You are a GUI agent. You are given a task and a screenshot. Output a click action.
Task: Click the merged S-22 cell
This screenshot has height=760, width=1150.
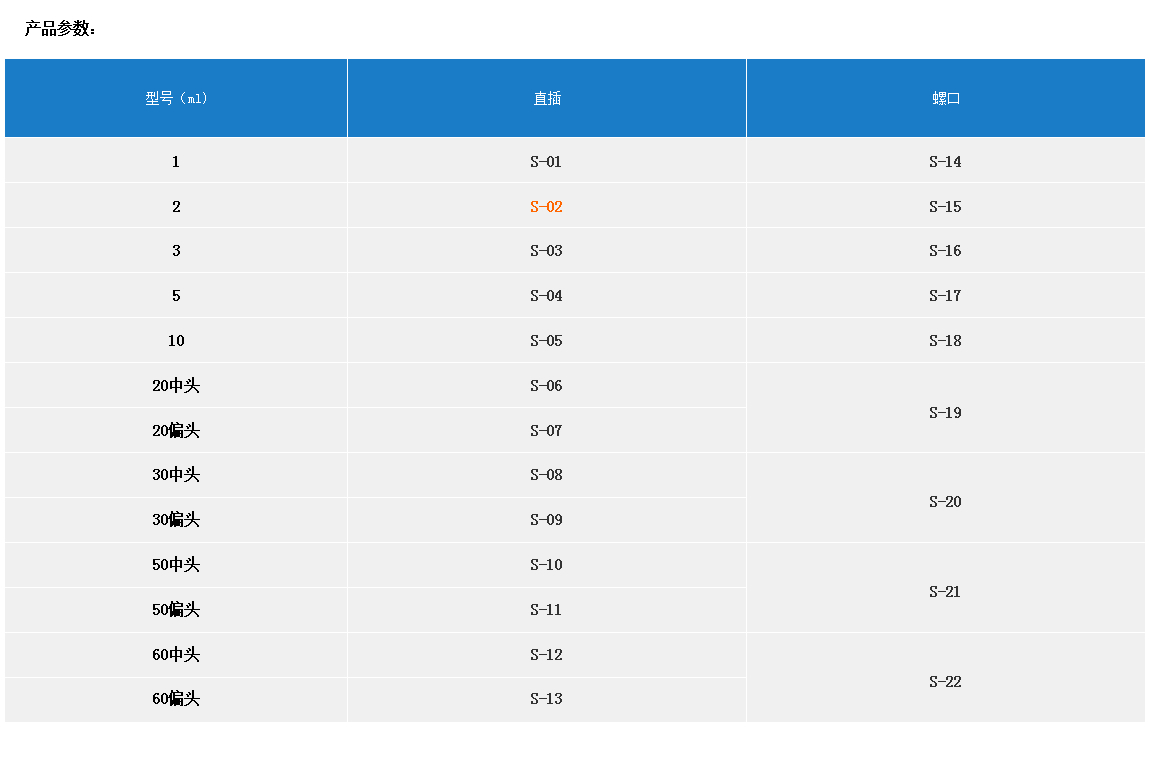(945, 682)
